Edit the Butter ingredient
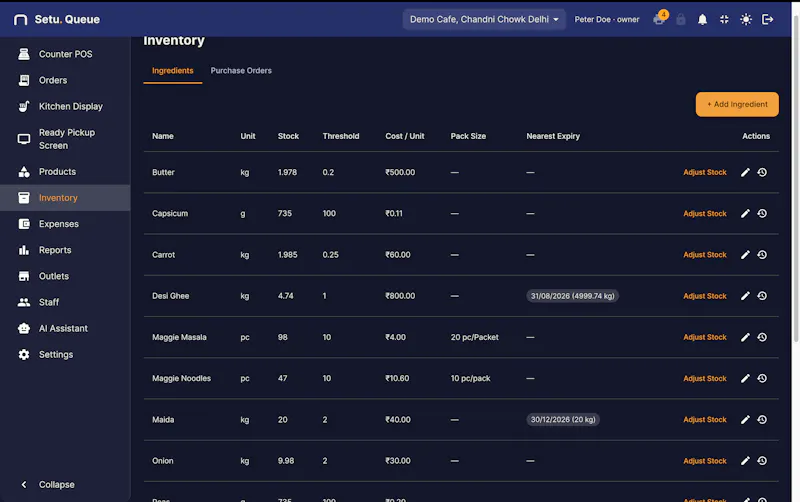Screen dimensions: 800x502 pyautogui.click(x=745, y=172)
